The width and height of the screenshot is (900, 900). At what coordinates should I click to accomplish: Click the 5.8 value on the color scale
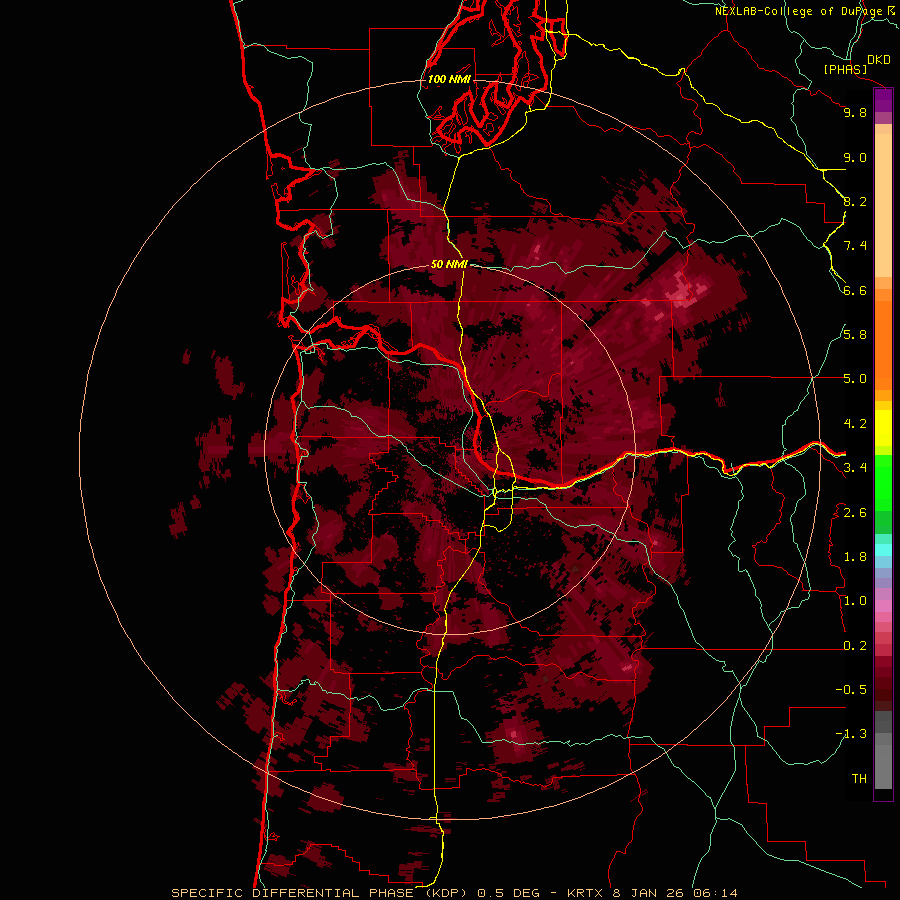(x=855, y=335)
